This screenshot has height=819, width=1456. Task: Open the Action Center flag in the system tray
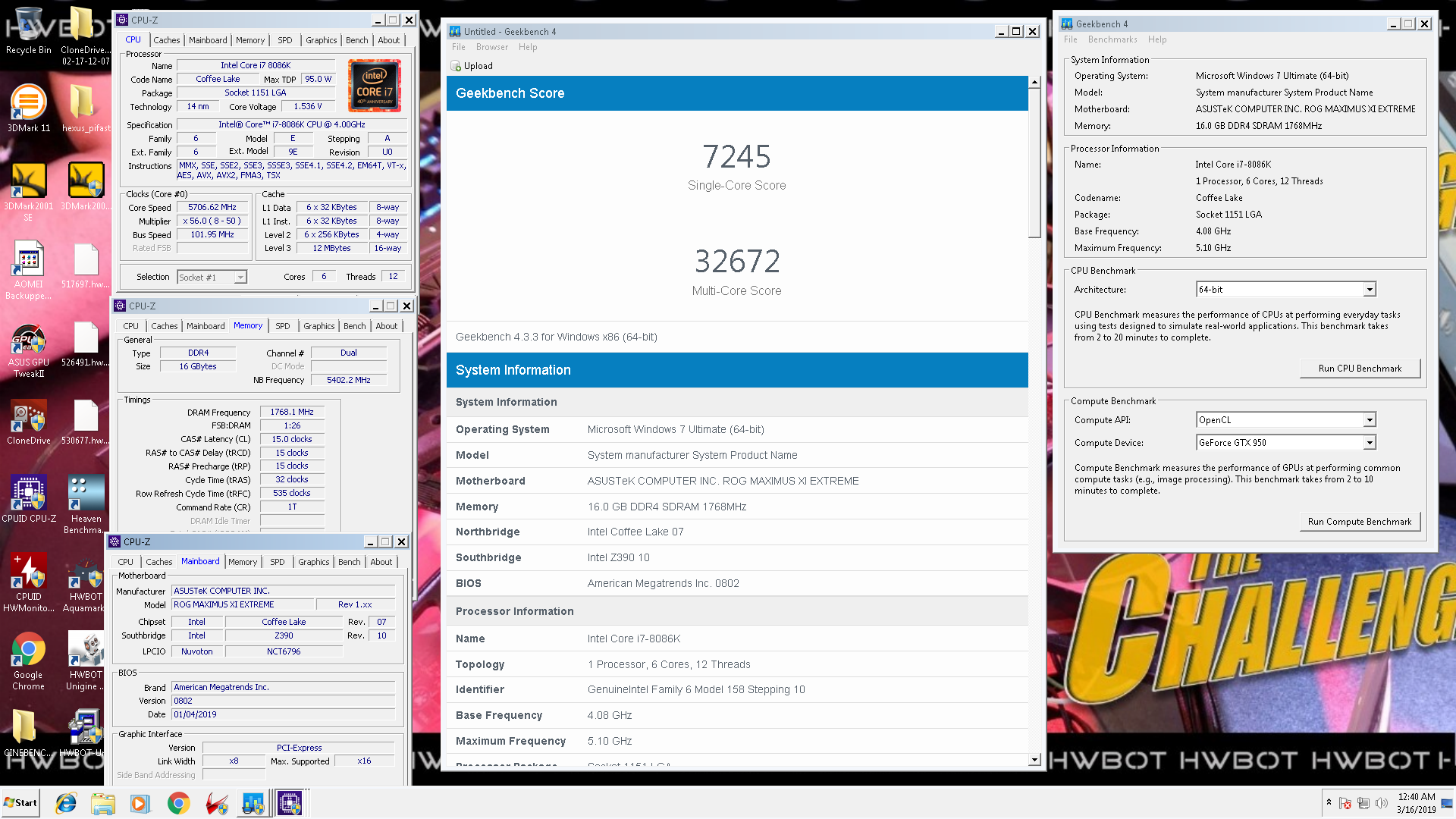point(1345,803)
